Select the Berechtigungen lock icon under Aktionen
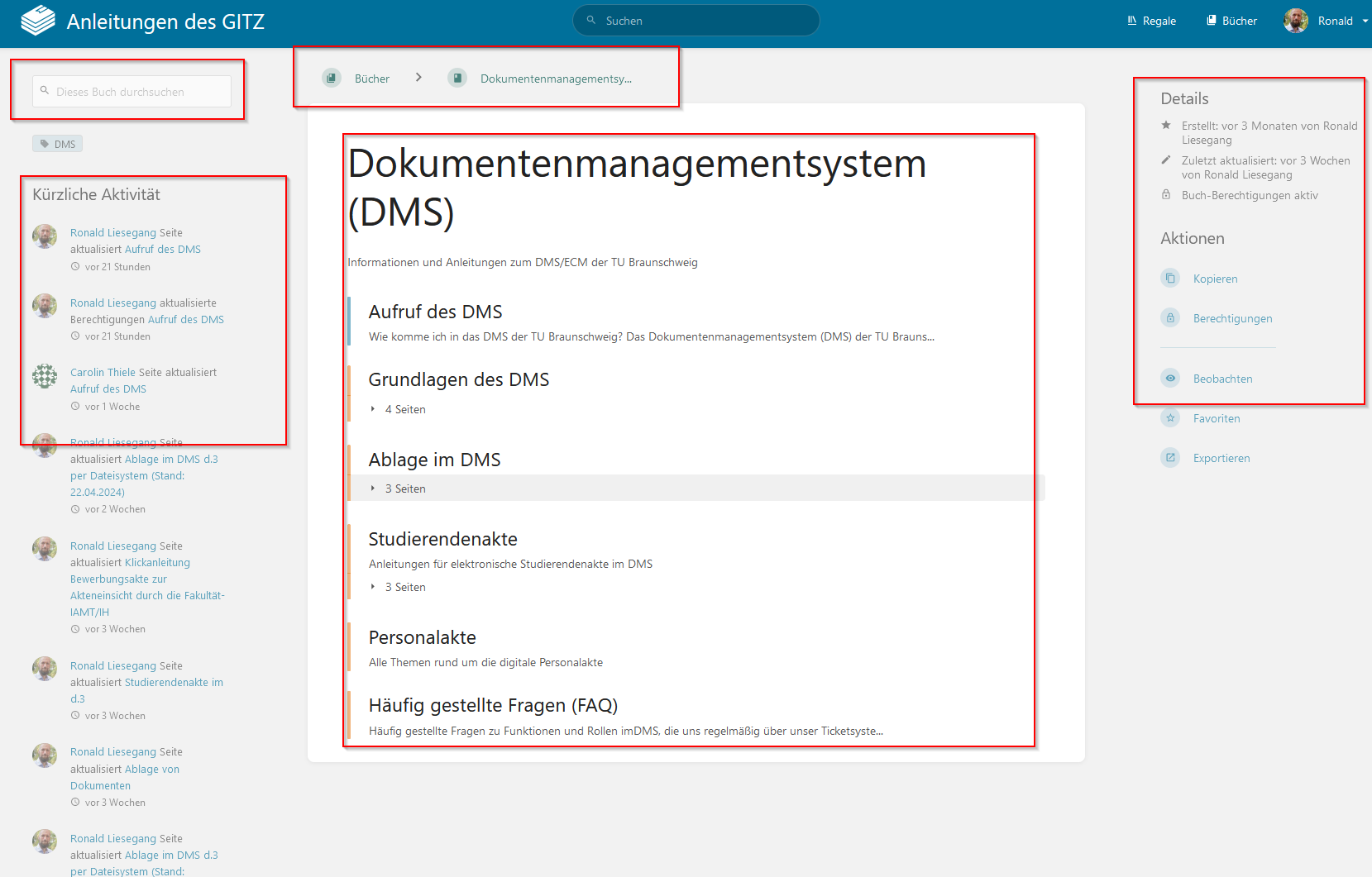Image resolution: width=1372 pixels, height=877 pixels. click(x=1170, y=317)
